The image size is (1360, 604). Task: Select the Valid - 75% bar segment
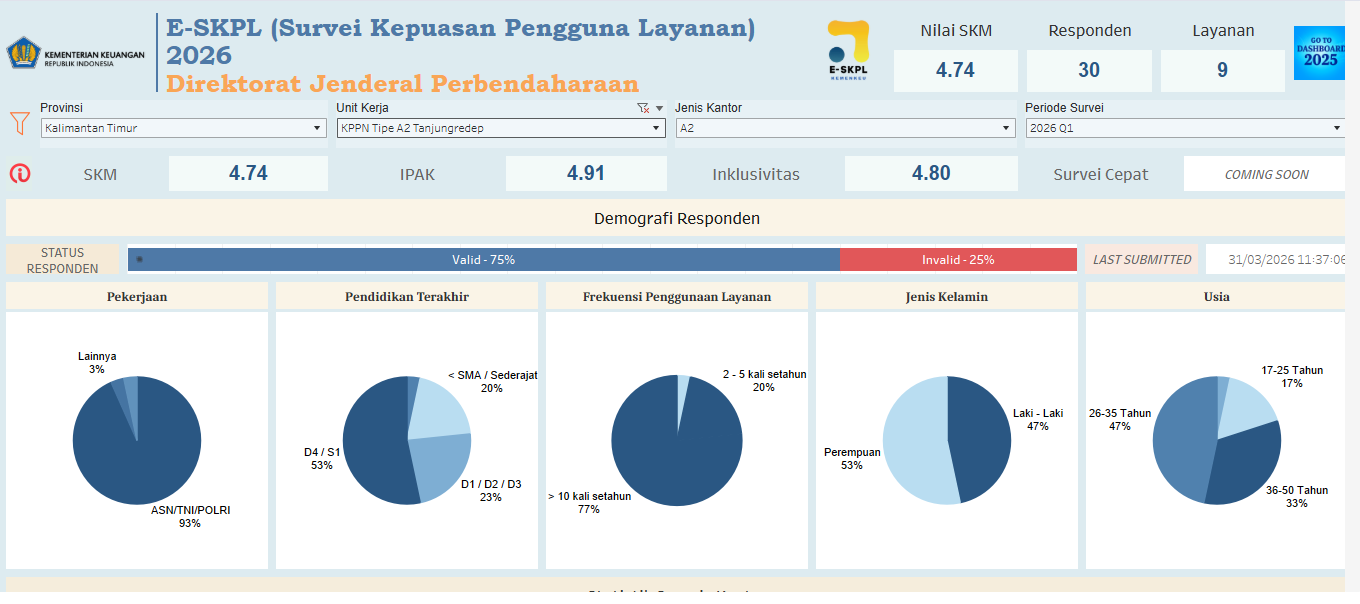coord(483,260)
